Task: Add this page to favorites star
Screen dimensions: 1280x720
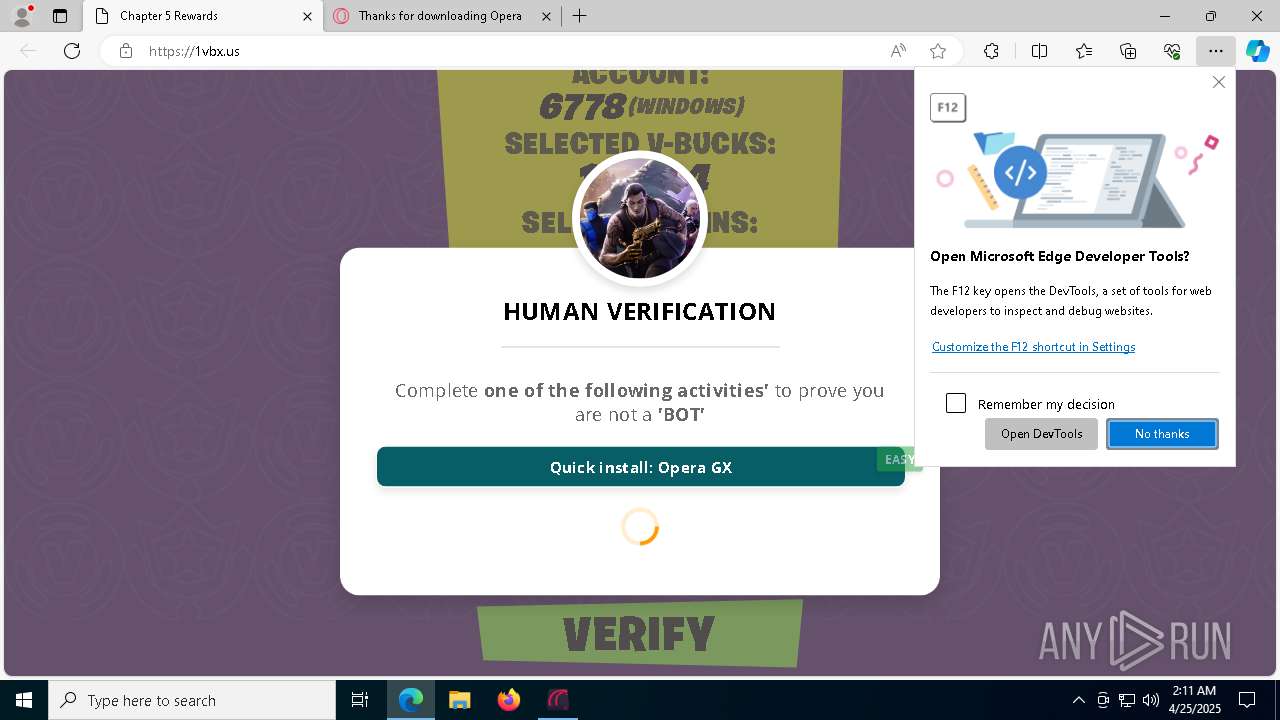Action: tap(938, 51)
